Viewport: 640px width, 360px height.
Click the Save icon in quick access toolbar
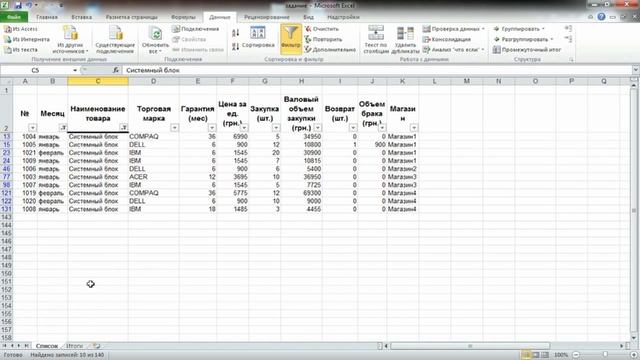tap(18, 5)
